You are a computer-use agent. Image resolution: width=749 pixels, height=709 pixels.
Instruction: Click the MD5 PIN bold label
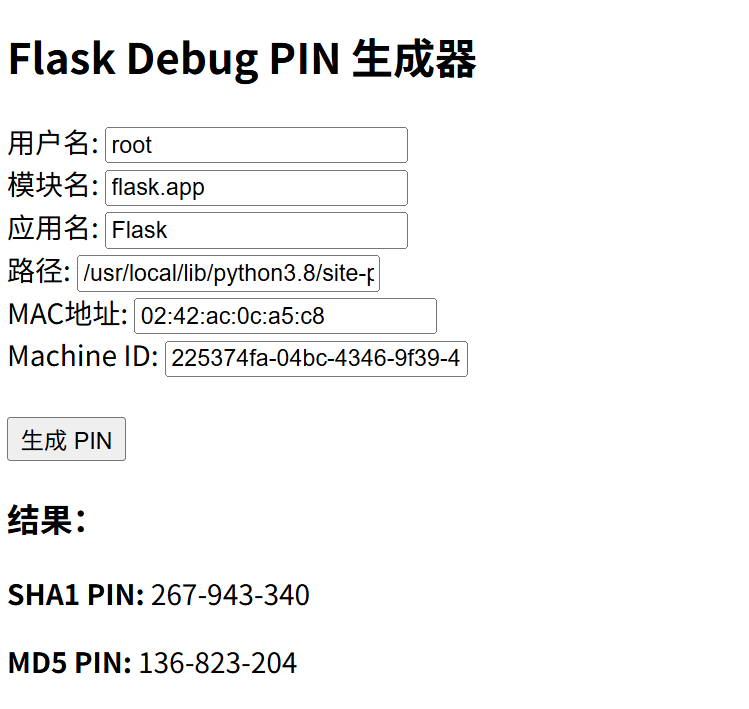point(69,663)
